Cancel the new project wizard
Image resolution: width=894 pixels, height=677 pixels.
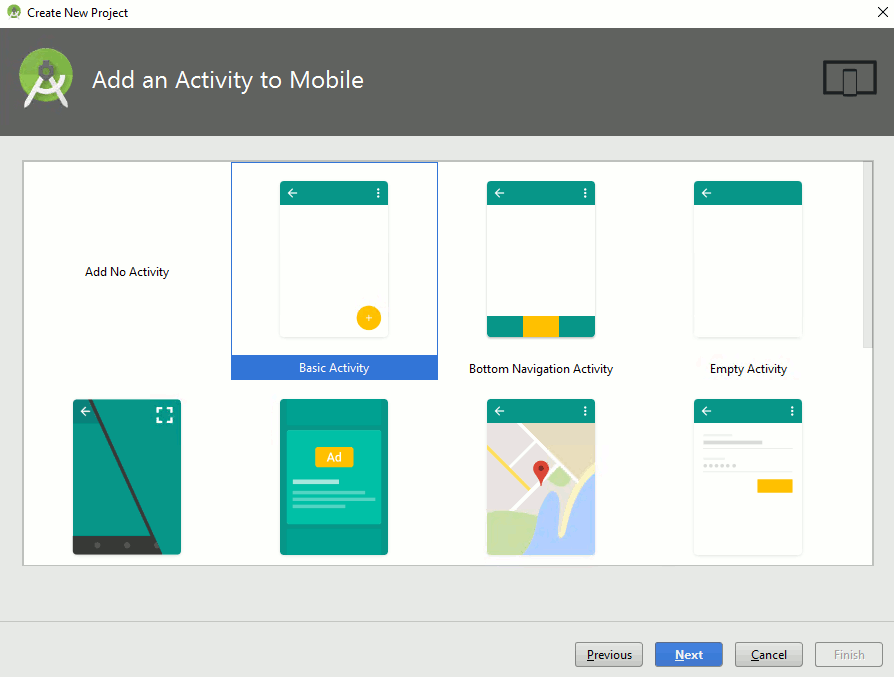point(769,655)
